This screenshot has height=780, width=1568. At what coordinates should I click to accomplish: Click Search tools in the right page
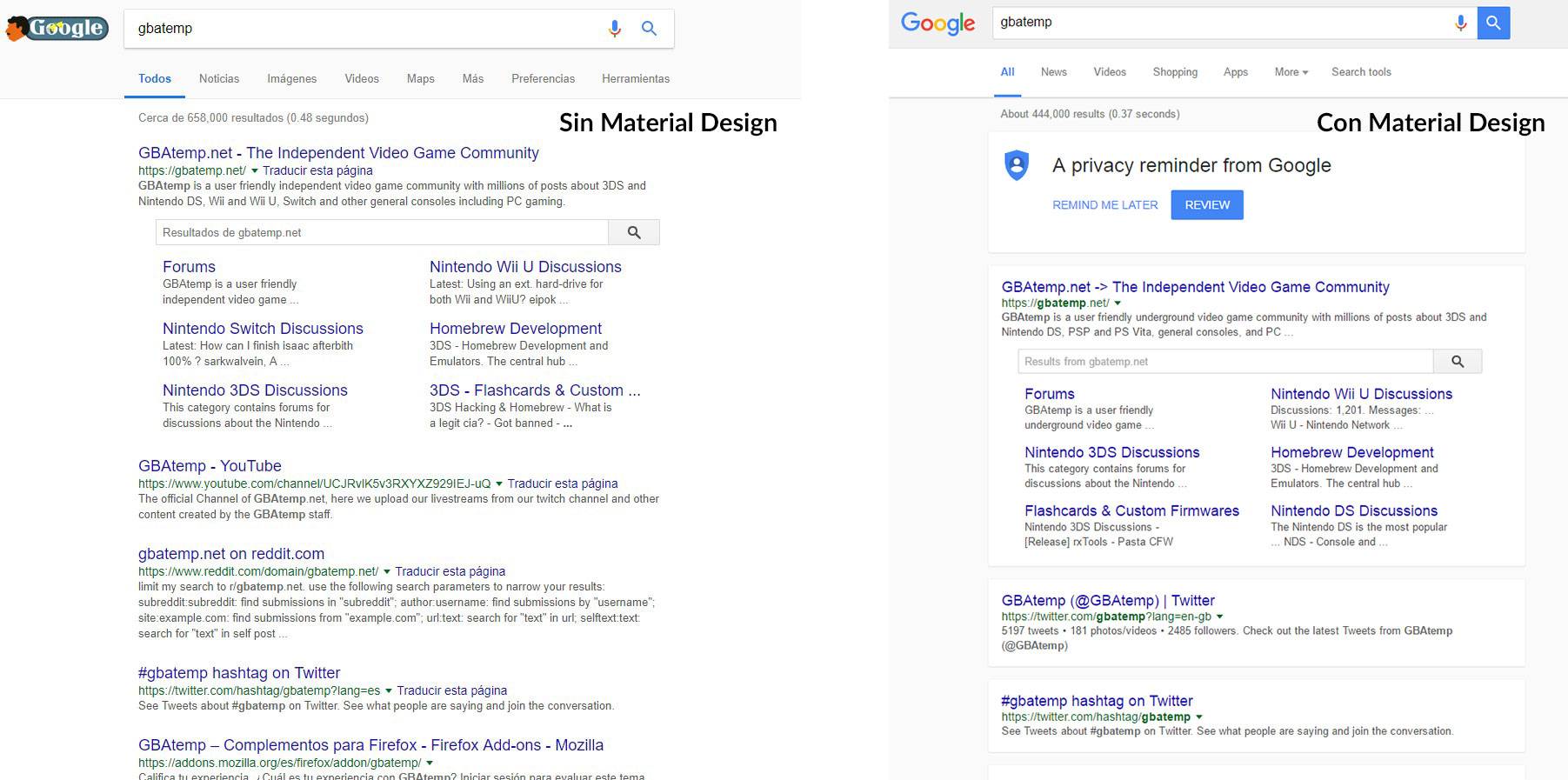1361,72
